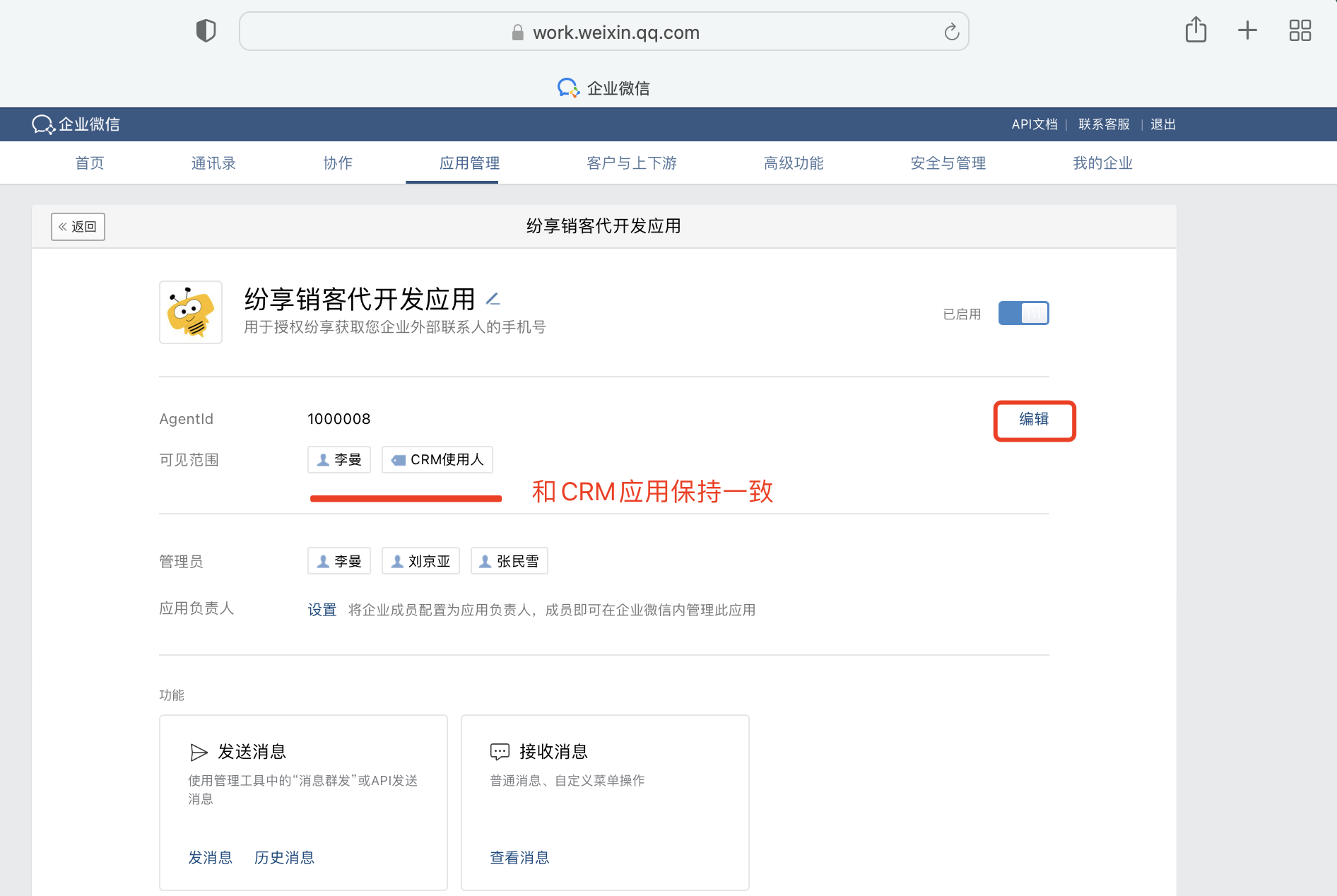Image resolution: width=1337 pixels, height=896 pixels.
Task: Click the app title 纷享销客代开发应用
Action: tap(360, 300)
